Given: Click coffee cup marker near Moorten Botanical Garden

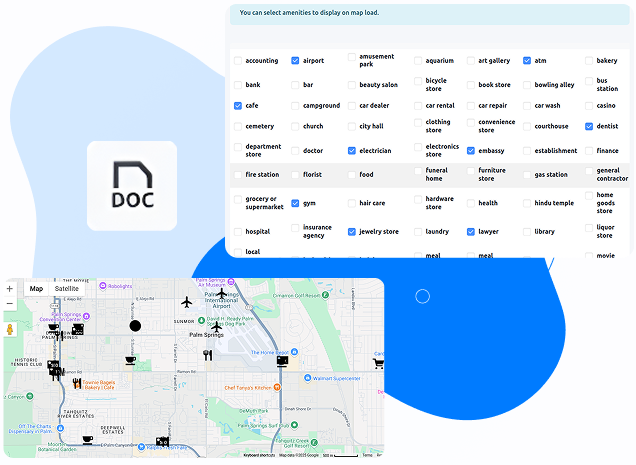Looking at the screenshot, I should (87, 439).
